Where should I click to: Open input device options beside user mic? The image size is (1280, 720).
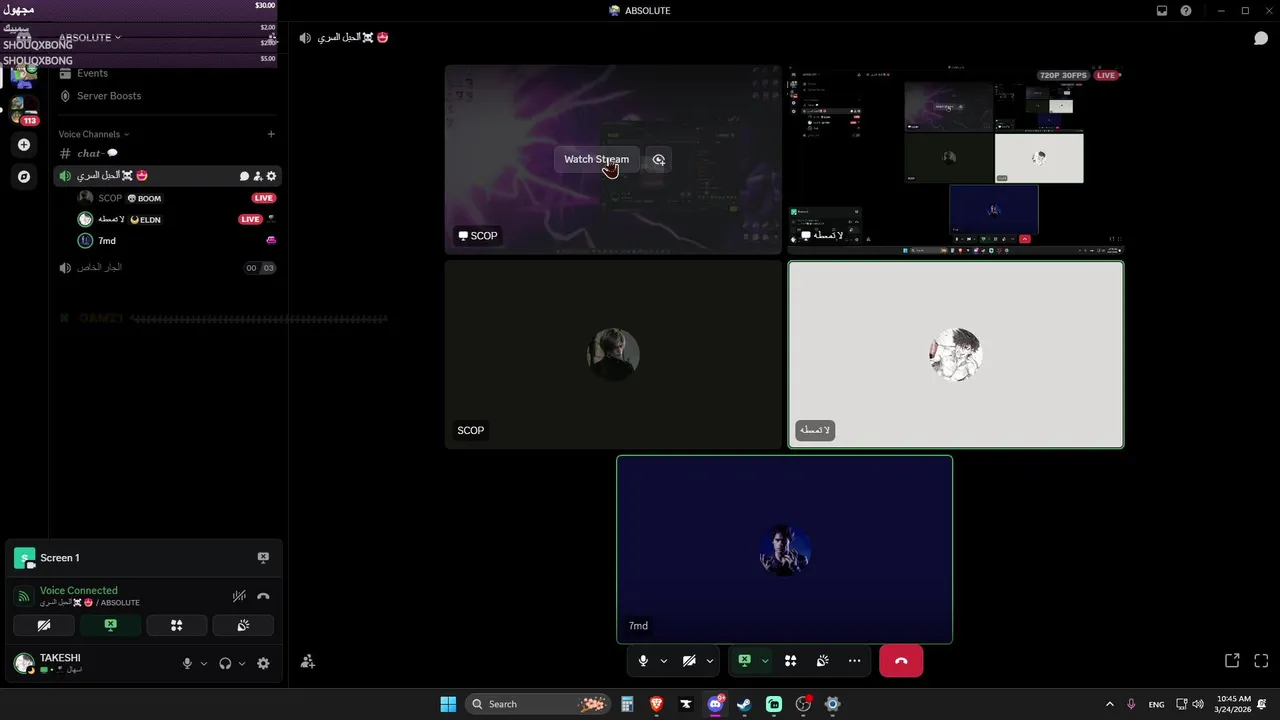[x=204, y=663]
